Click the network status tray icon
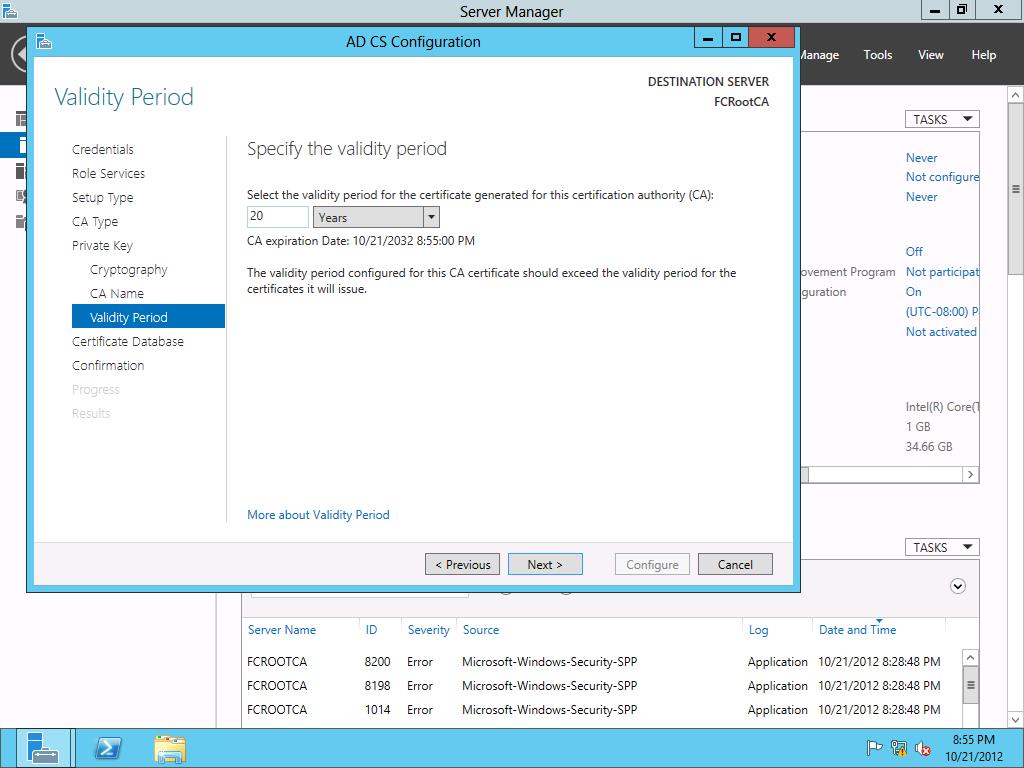The height and width of the screenshot is (768, 1024). [899, 748]
